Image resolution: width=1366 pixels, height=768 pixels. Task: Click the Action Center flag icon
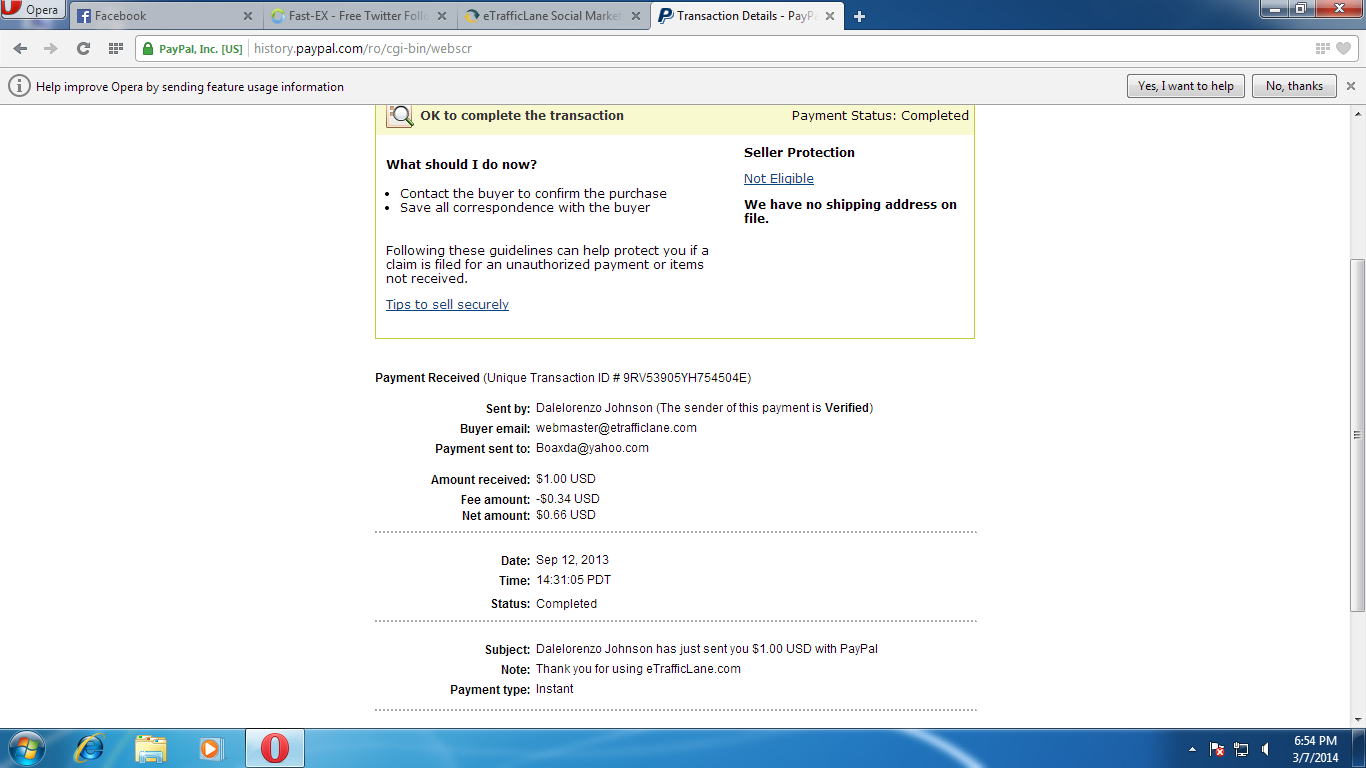1217,749
